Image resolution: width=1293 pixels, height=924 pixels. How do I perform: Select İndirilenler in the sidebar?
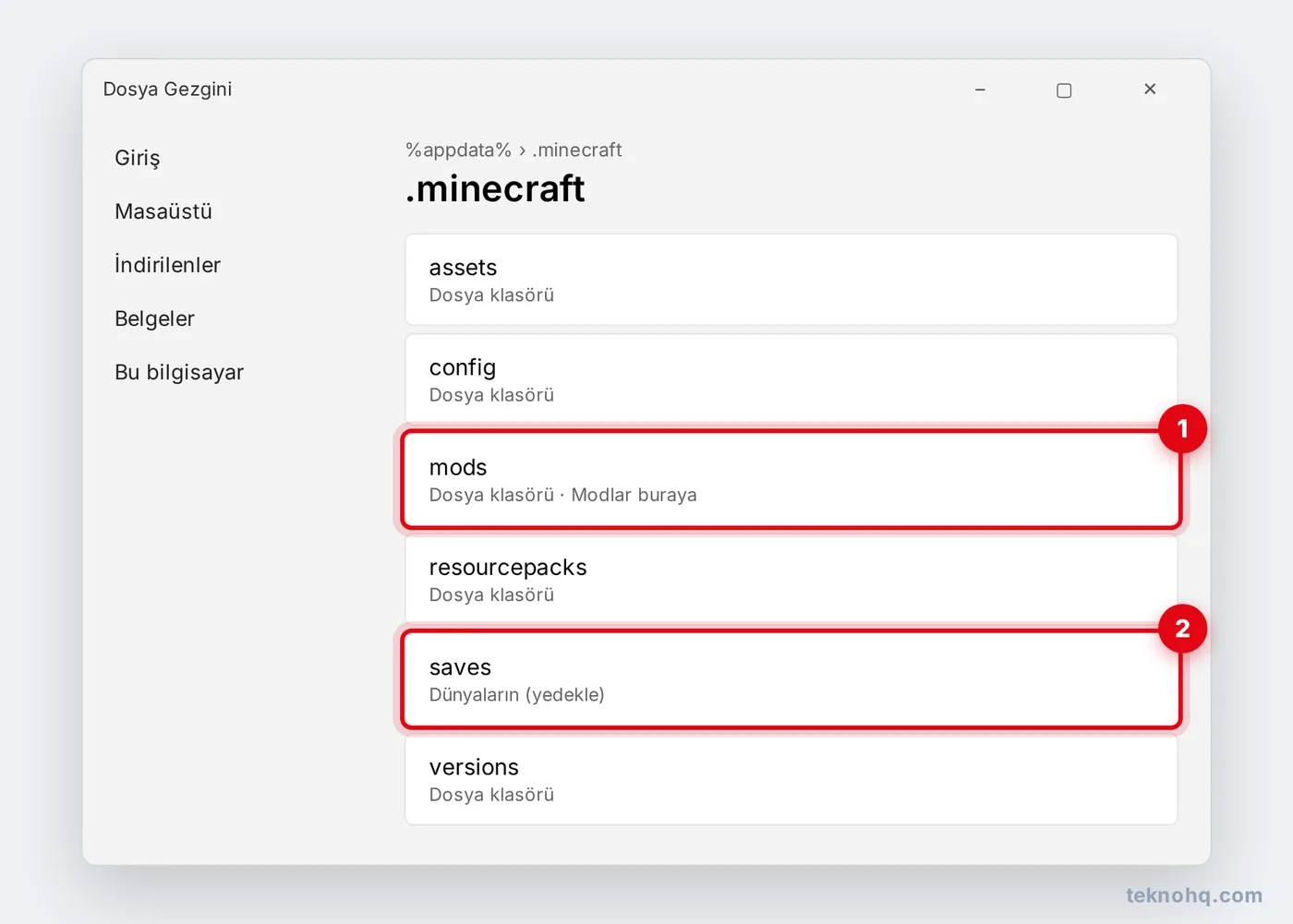(x=168, y=265)
